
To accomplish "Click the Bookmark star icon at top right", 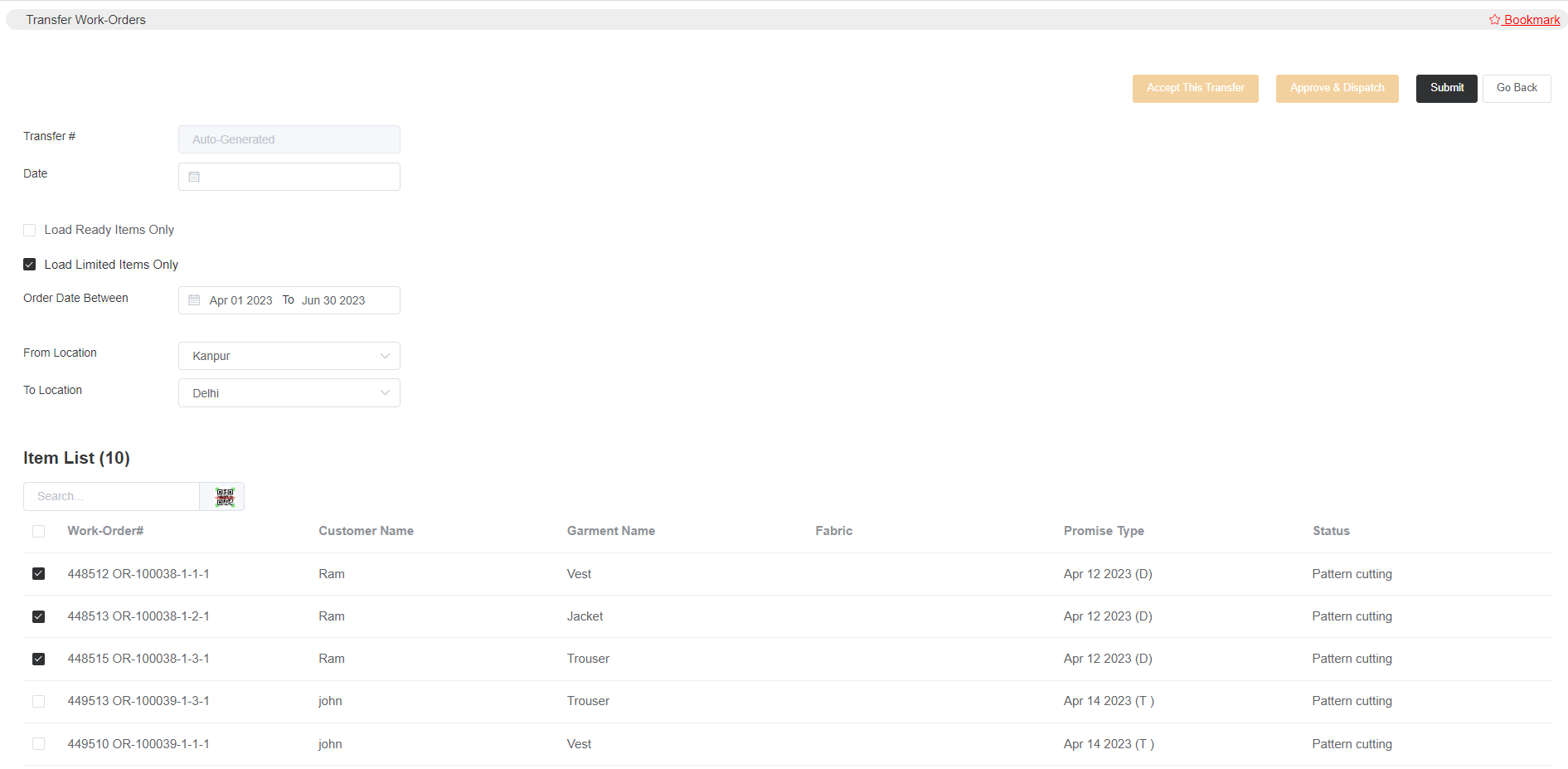I will 1493,18.
